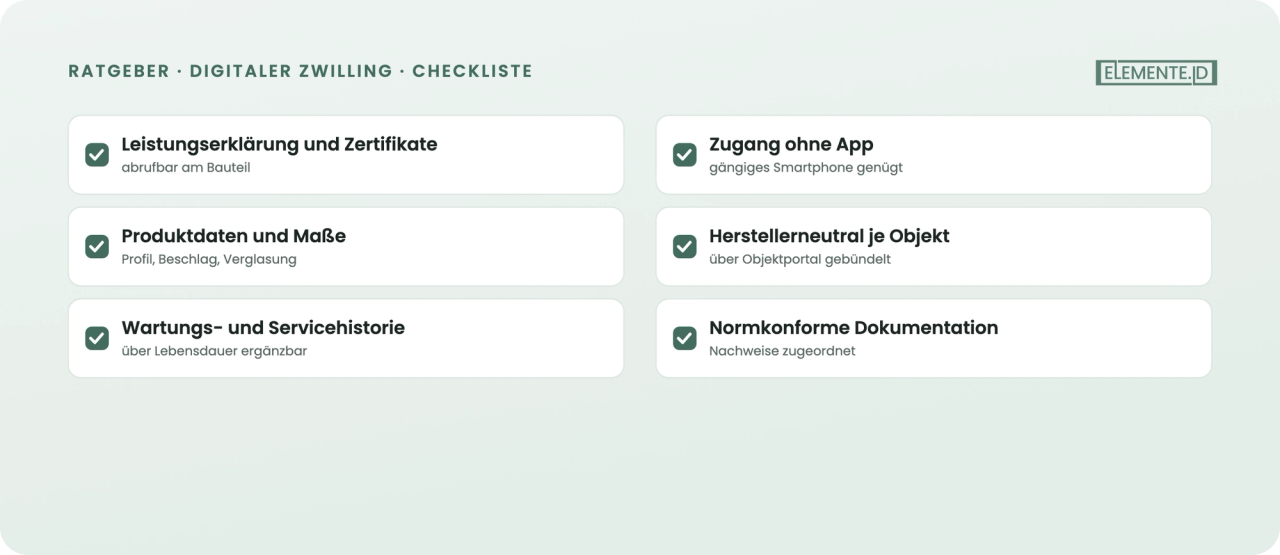Viewport: 1280px width, 555px height.
Task: Toggle checkbox for Leistungserklärung und Zertifikate
Action: click(97, 155)
